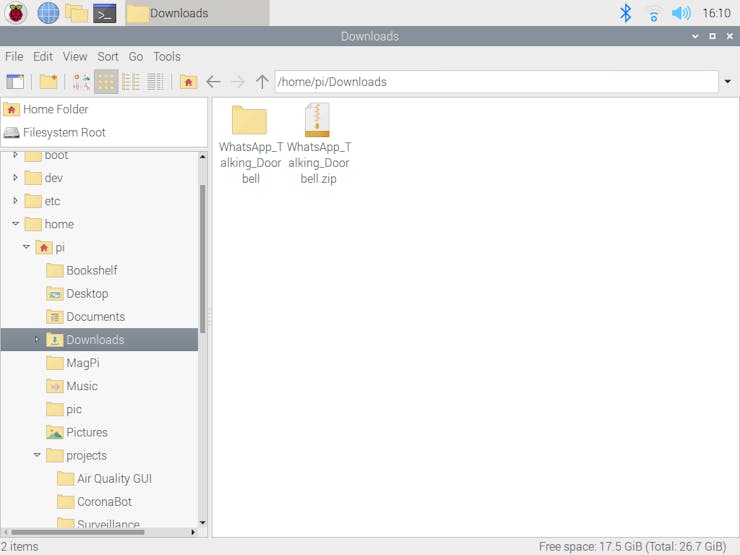This screenshot has height=555, width=740.
Task: Select Filesystem Root in places list
Action: click(x=104, y=133)
